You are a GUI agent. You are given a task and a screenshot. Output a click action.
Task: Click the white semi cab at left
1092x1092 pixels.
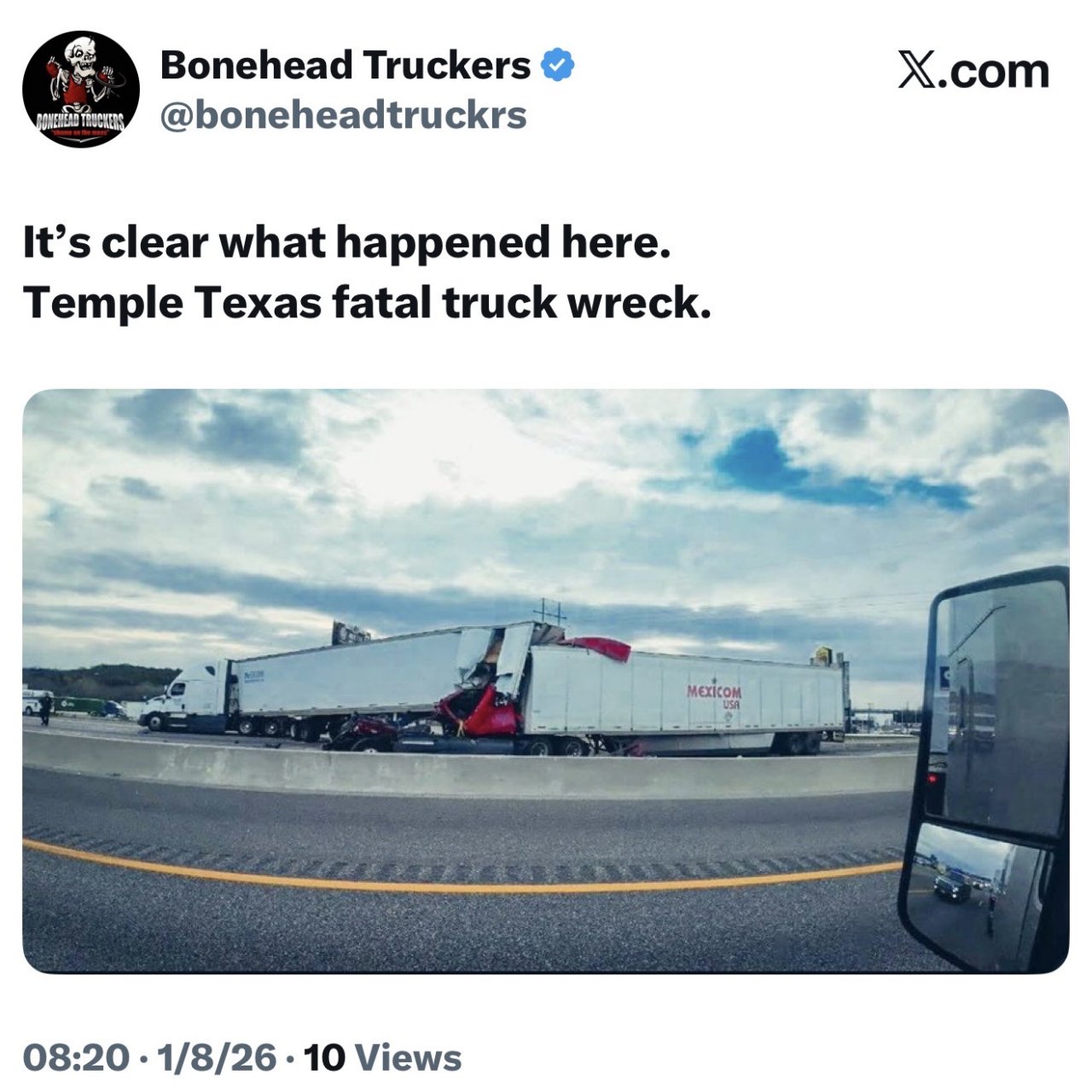coord(186,695)
